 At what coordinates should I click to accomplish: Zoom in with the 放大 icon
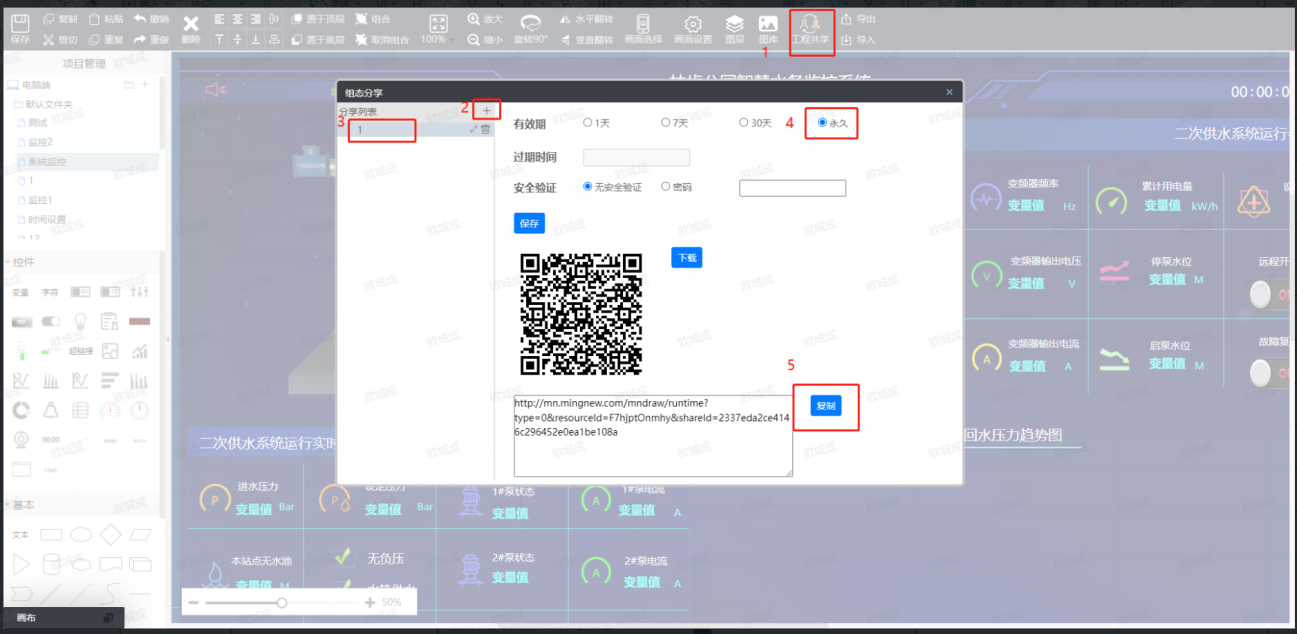click(485, 19)
